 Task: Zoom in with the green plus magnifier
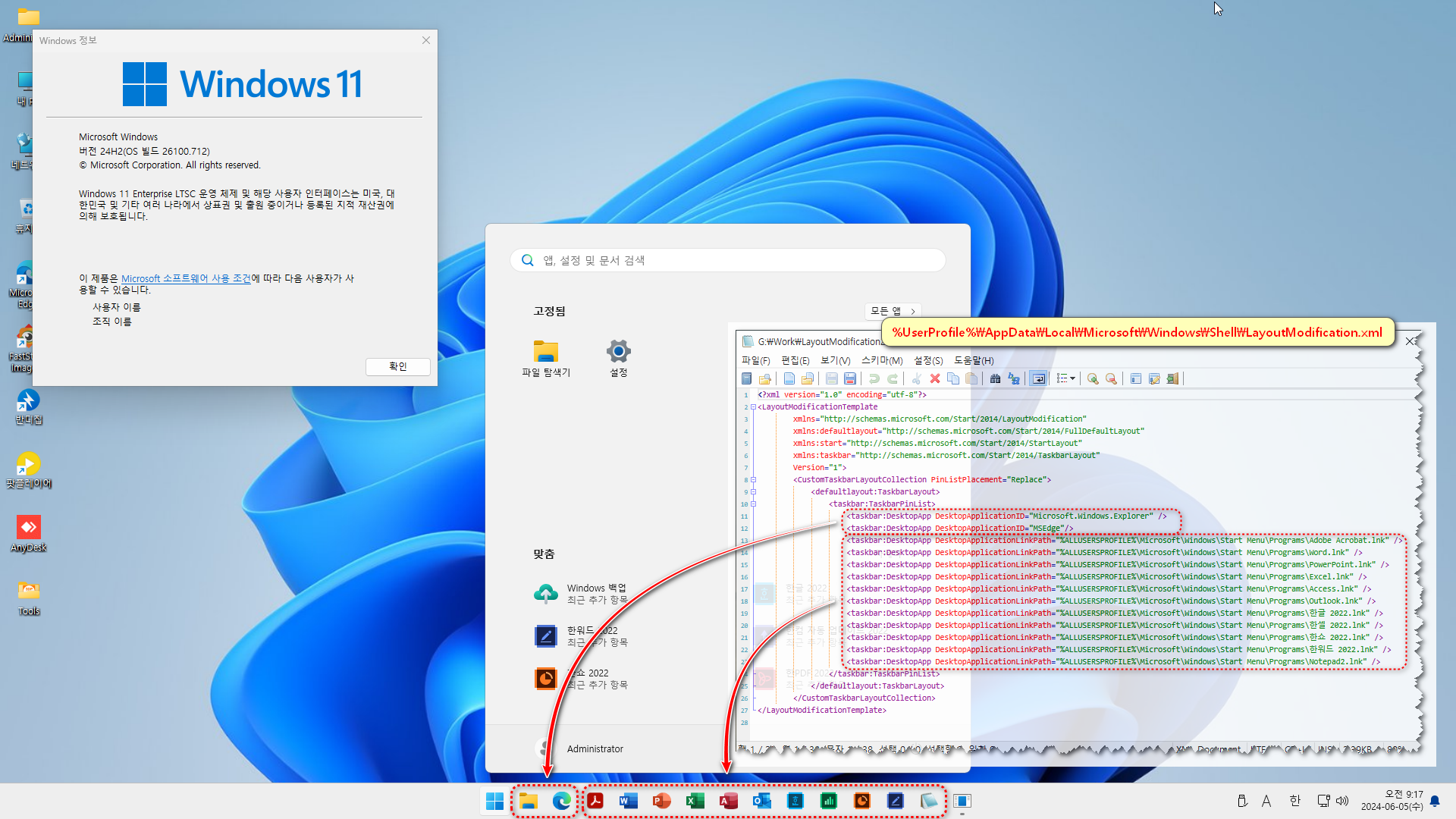1093,378
